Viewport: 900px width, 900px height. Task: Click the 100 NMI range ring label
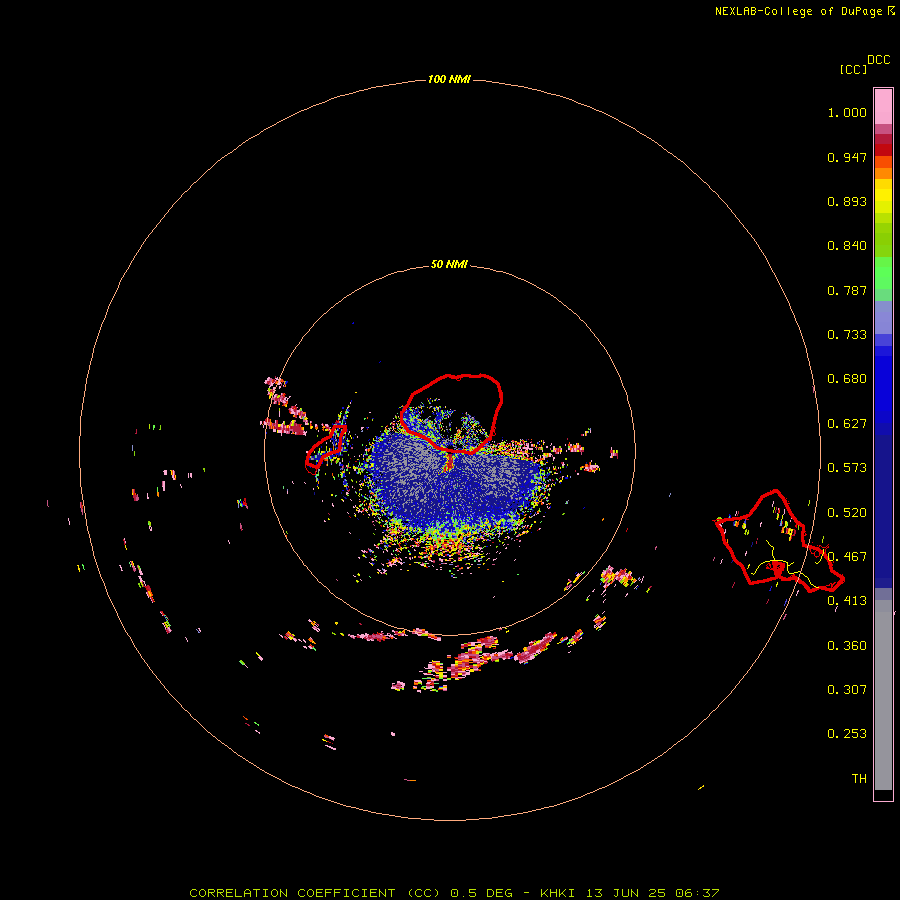point(449,79)
